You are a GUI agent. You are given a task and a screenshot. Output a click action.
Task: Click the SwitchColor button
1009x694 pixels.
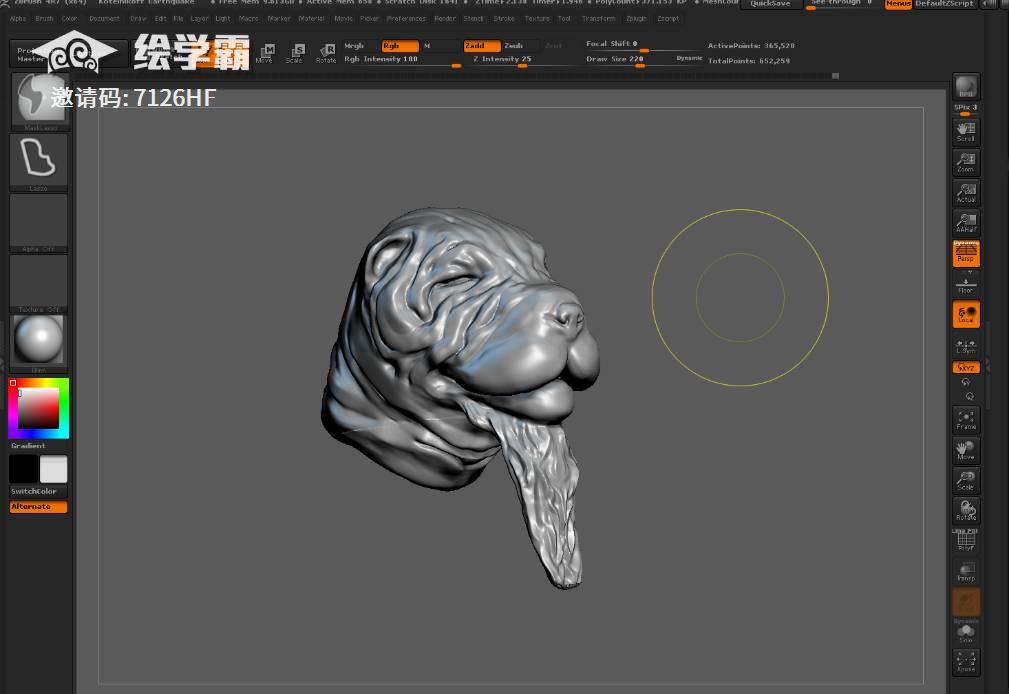click(39, 491)
